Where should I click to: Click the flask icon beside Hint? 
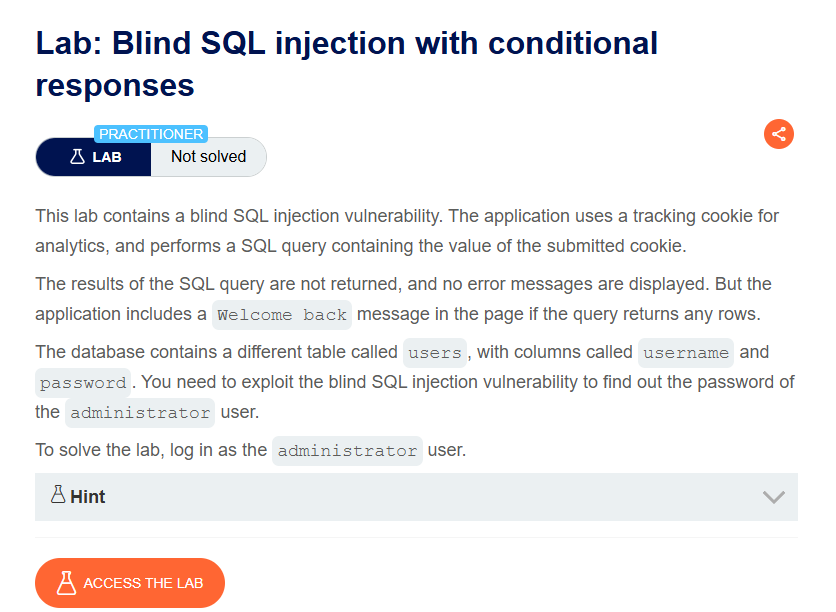click(x=58, y=494)
